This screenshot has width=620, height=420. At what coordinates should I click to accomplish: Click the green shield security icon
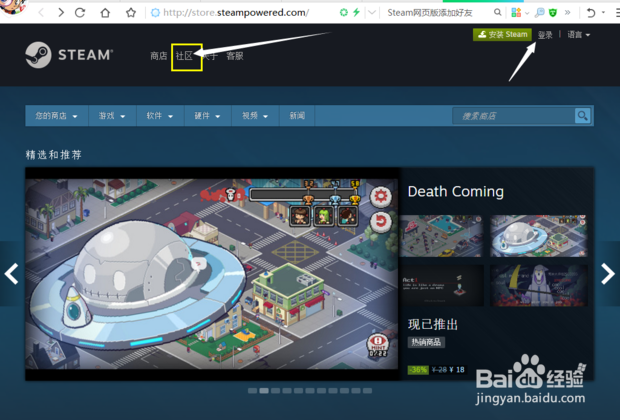pyautogui.click(x=553, y=13)
